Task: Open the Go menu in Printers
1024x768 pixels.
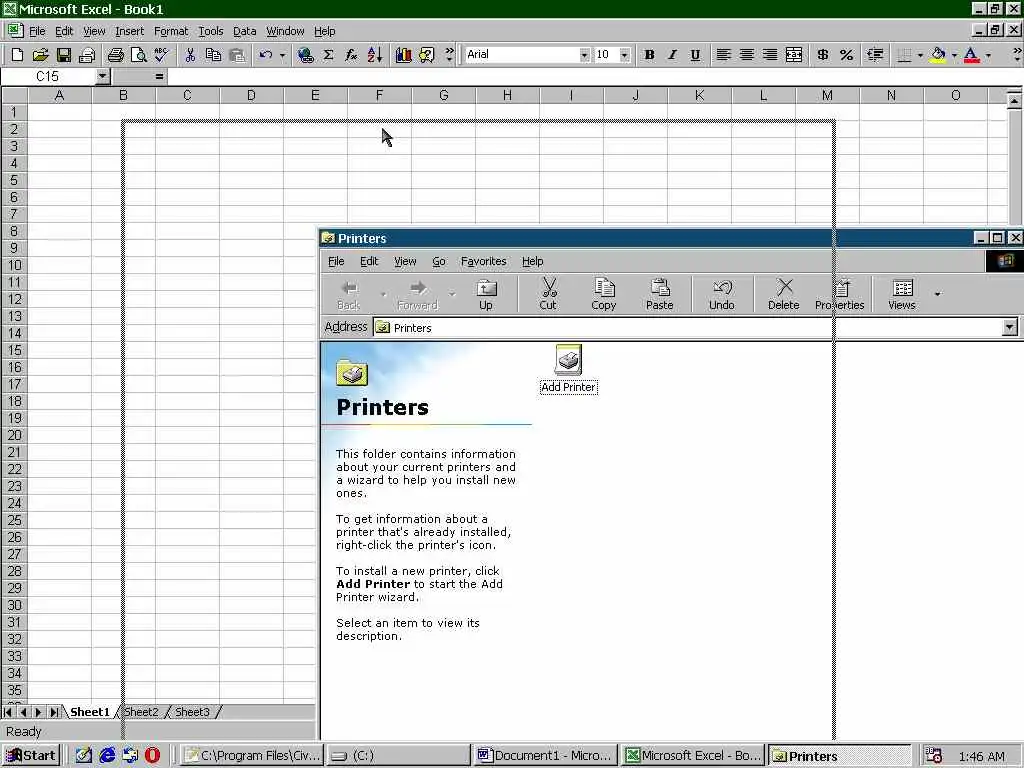Action: (x=439, y=261)
